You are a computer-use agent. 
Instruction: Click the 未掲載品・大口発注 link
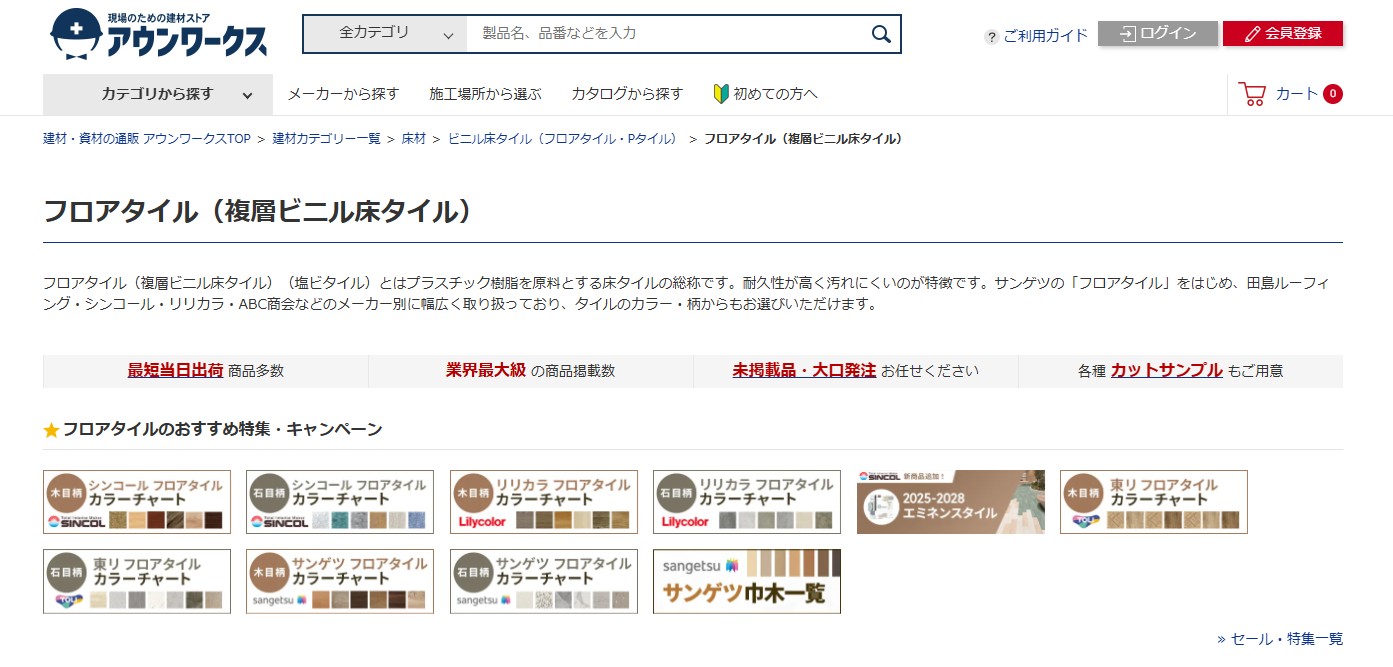point(804,370)
